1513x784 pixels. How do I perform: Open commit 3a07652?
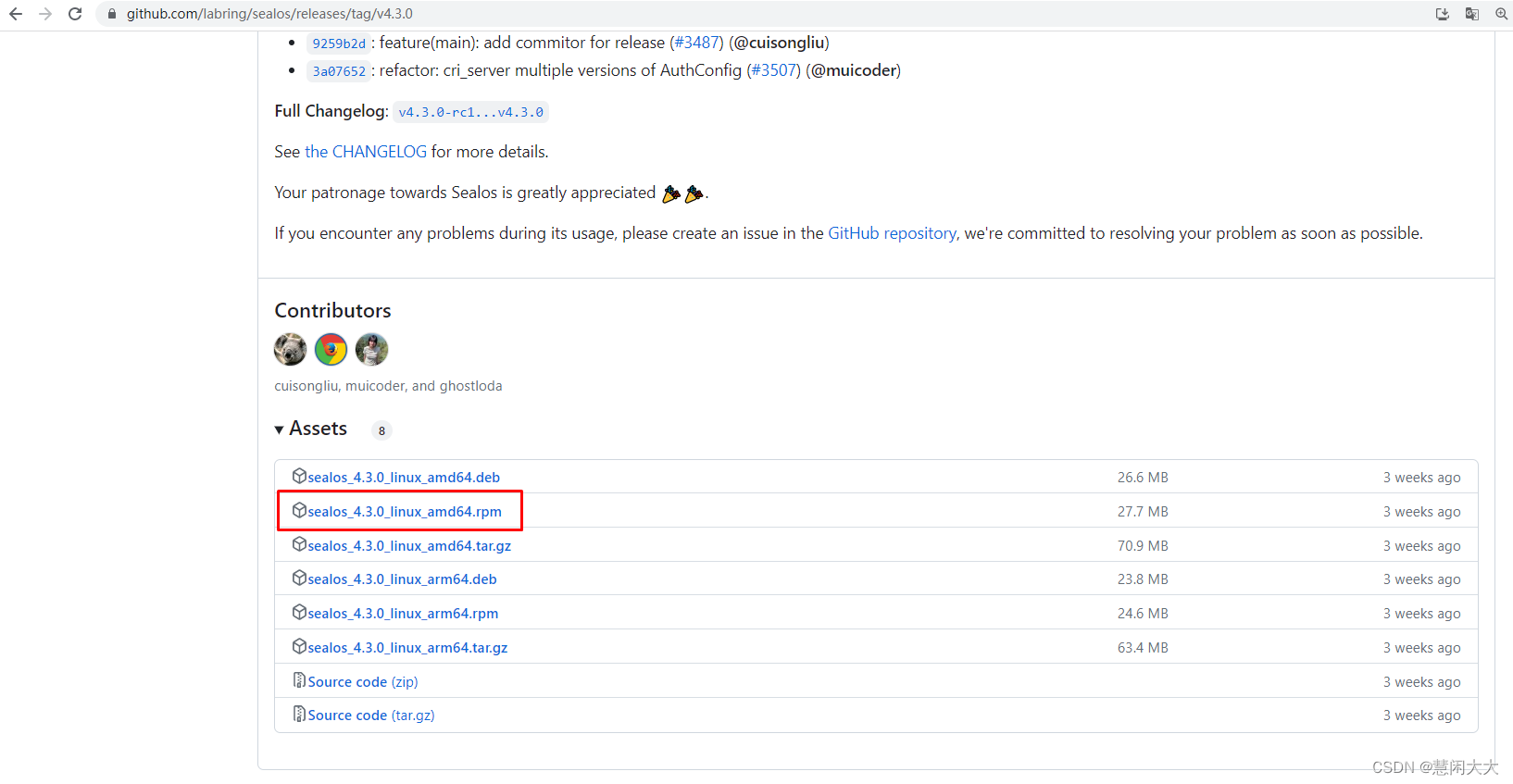339,71
